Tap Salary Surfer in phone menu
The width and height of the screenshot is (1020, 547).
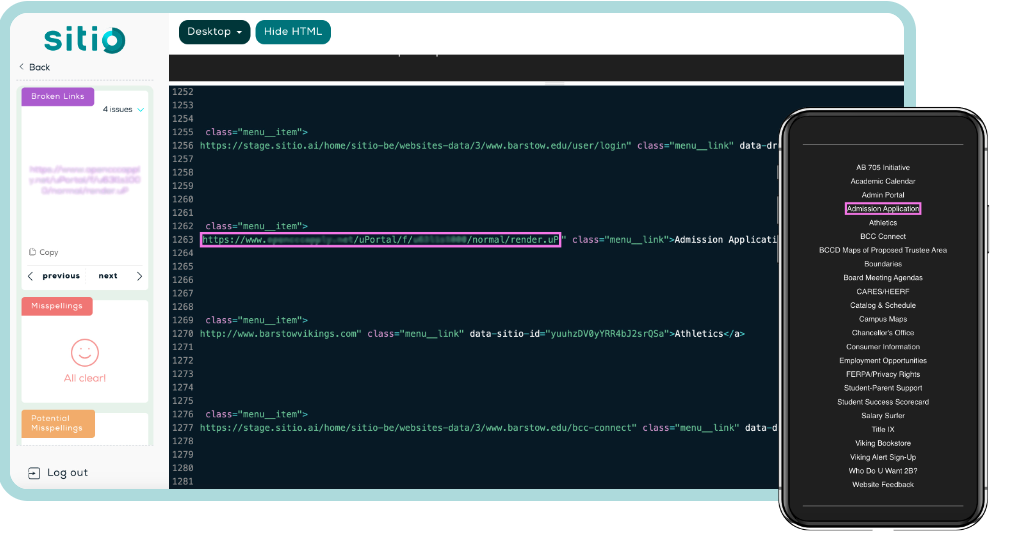(883, 416)
